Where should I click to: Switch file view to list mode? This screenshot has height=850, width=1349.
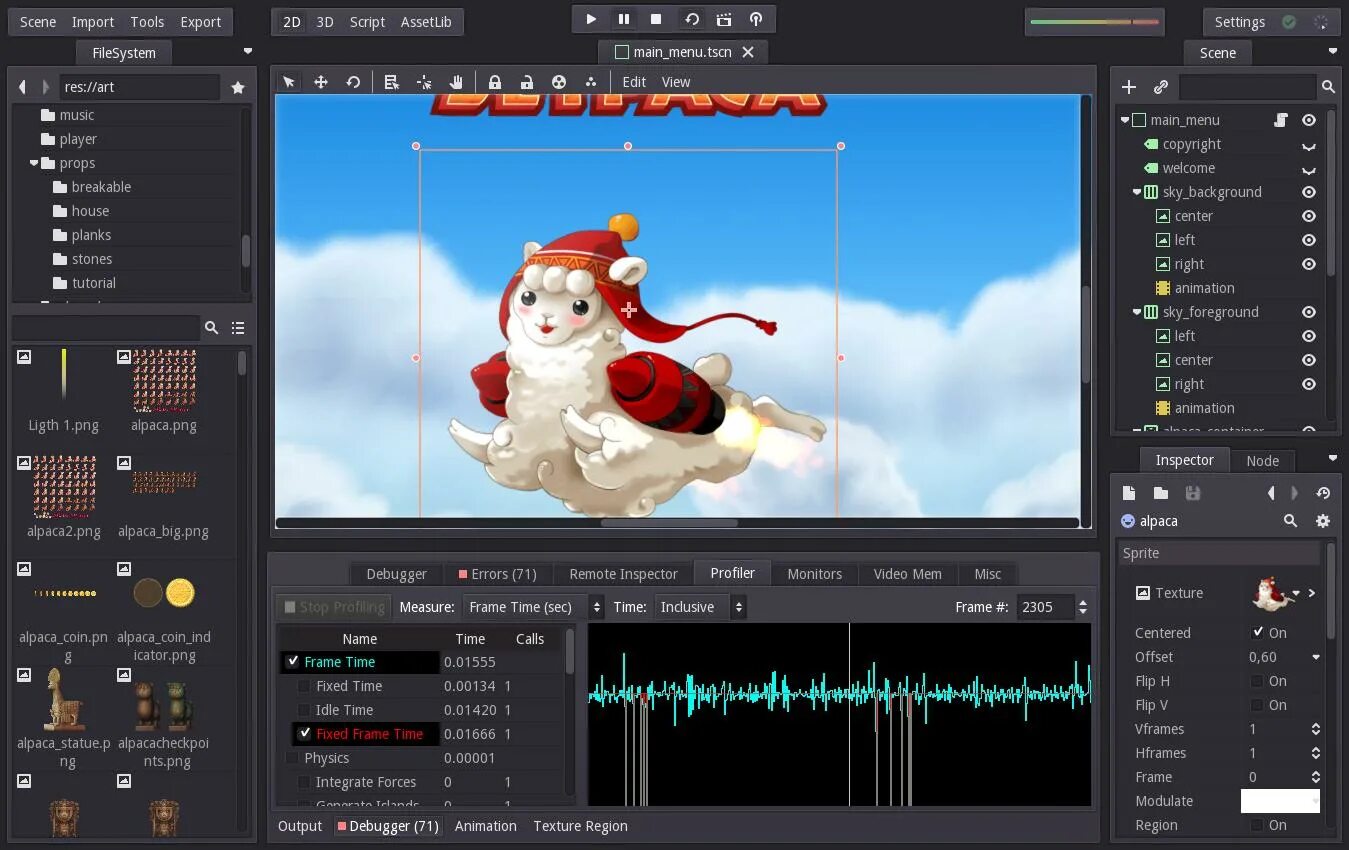click(238, 327)
